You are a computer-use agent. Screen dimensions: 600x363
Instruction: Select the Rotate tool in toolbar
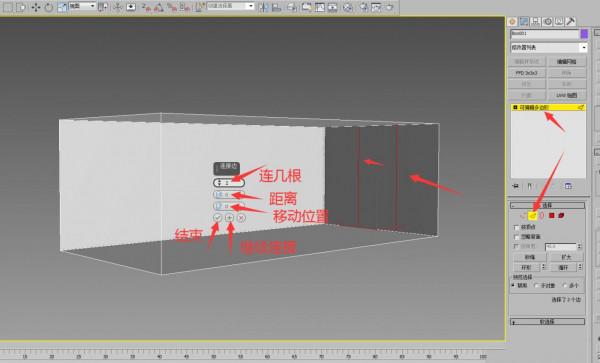(49, 7)
